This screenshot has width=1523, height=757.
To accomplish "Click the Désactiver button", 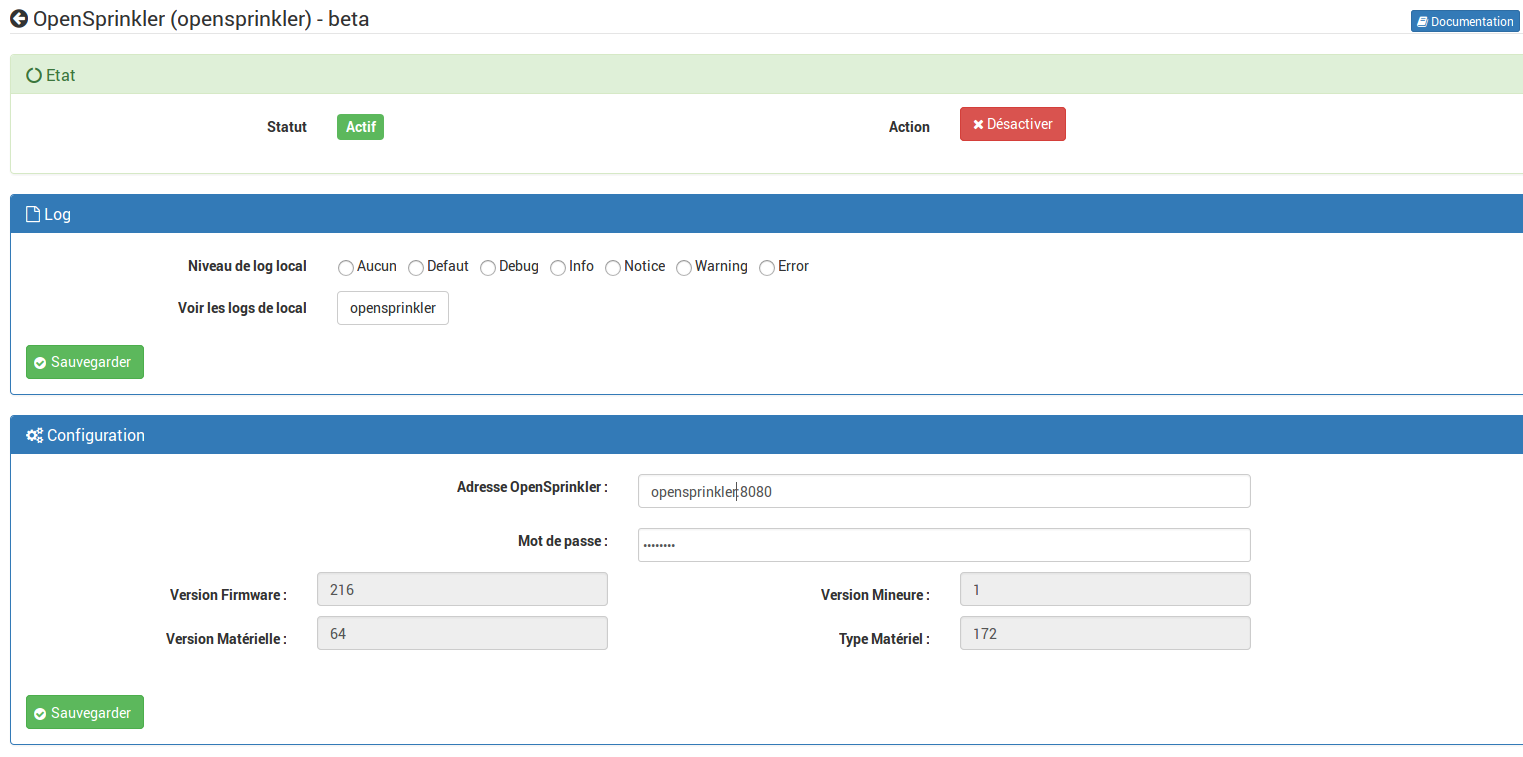I will [1013, 124].
